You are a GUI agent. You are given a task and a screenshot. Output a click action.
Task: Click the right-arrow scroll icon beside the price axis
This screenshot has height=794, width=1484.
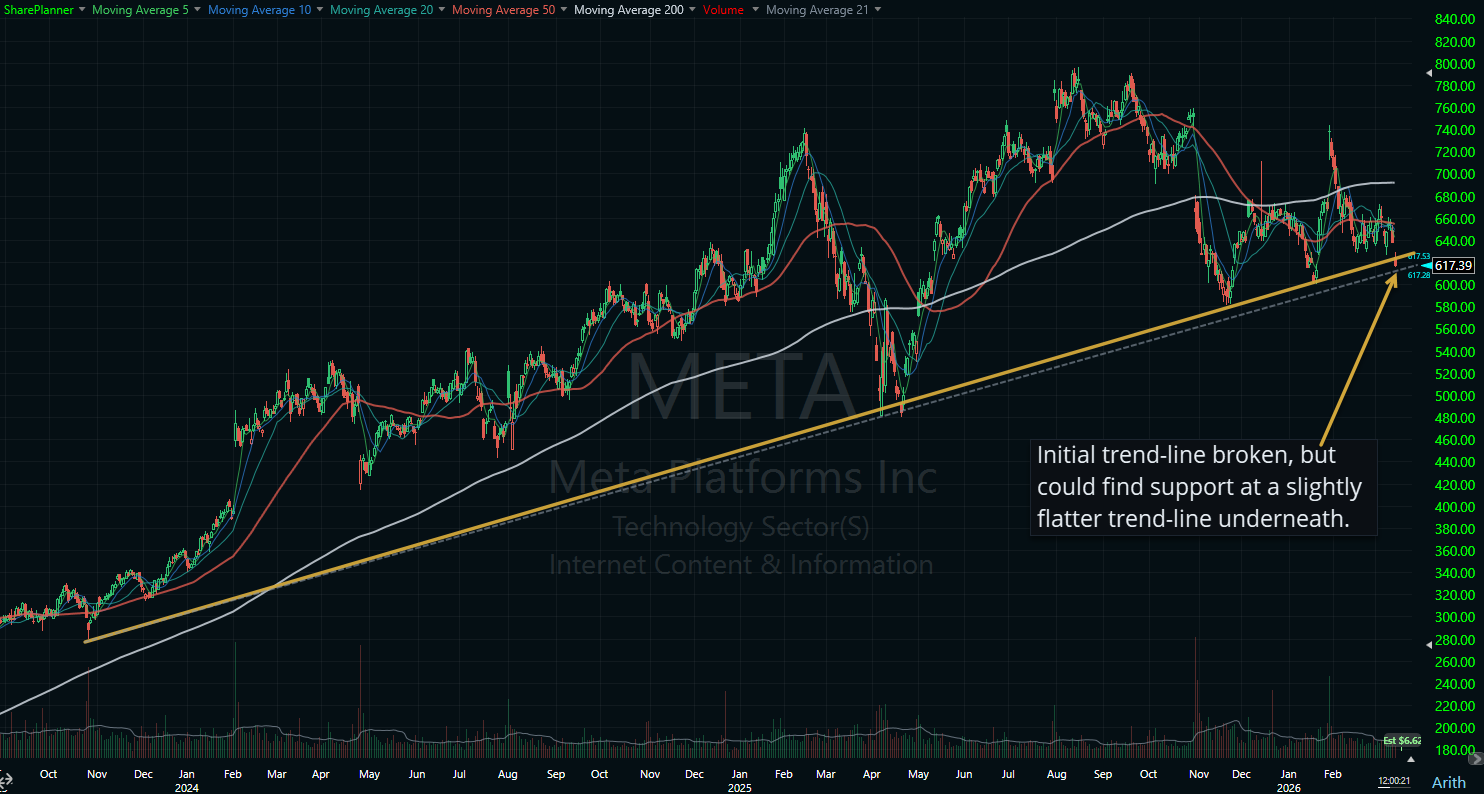[1476, 759]
